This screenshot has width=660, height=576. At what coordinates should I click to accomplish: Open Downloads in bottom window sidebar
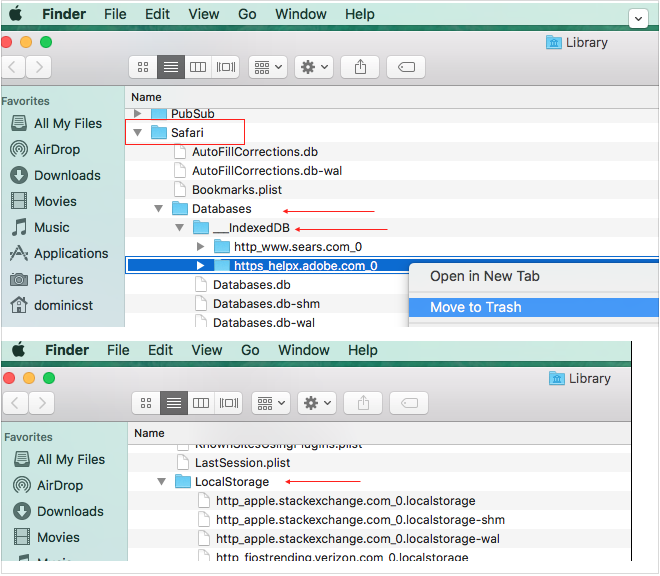tap(59, 512)
